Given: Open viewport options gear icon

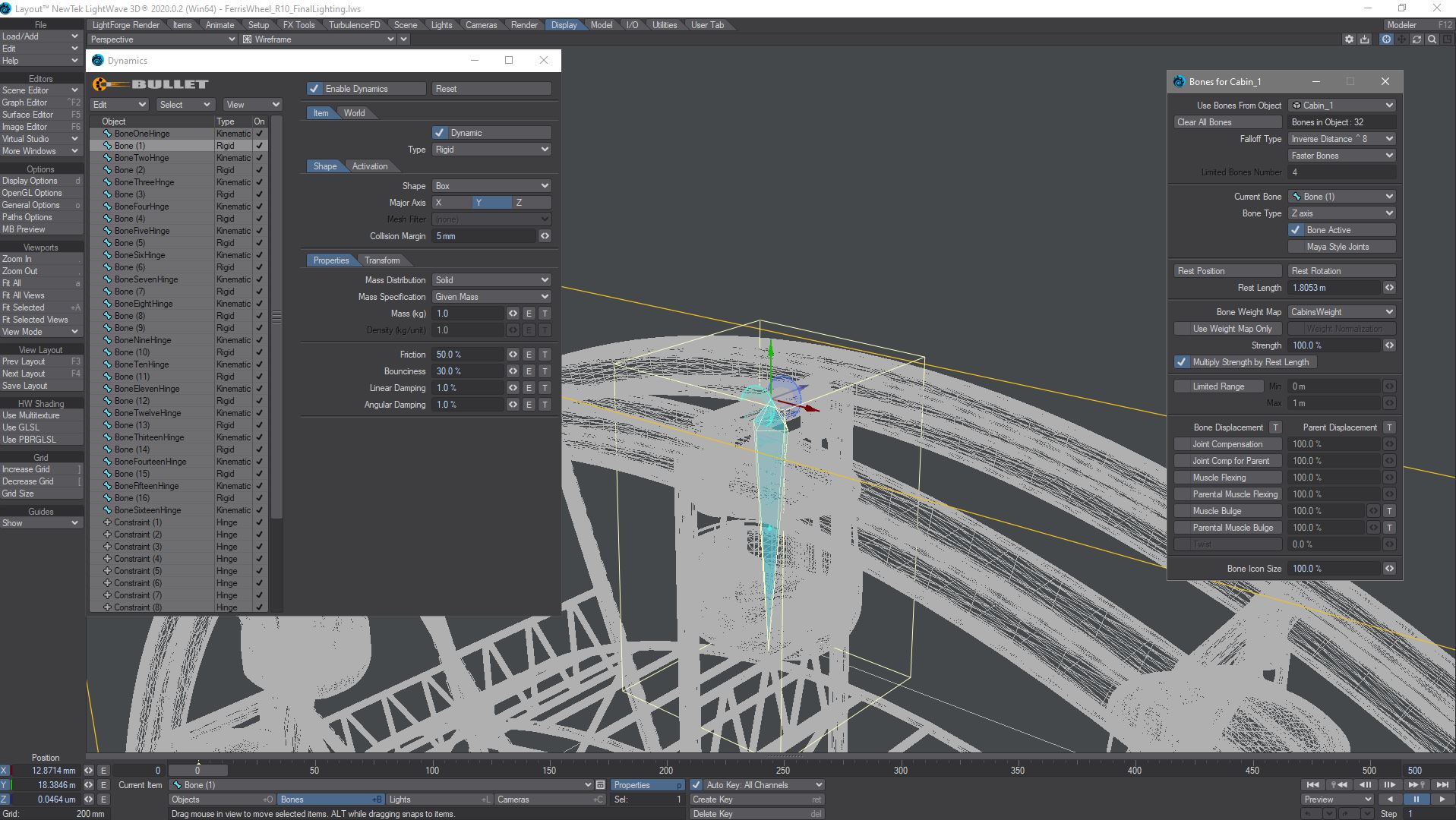Looking at the screenshot, I should click(x=1349, y=39).
